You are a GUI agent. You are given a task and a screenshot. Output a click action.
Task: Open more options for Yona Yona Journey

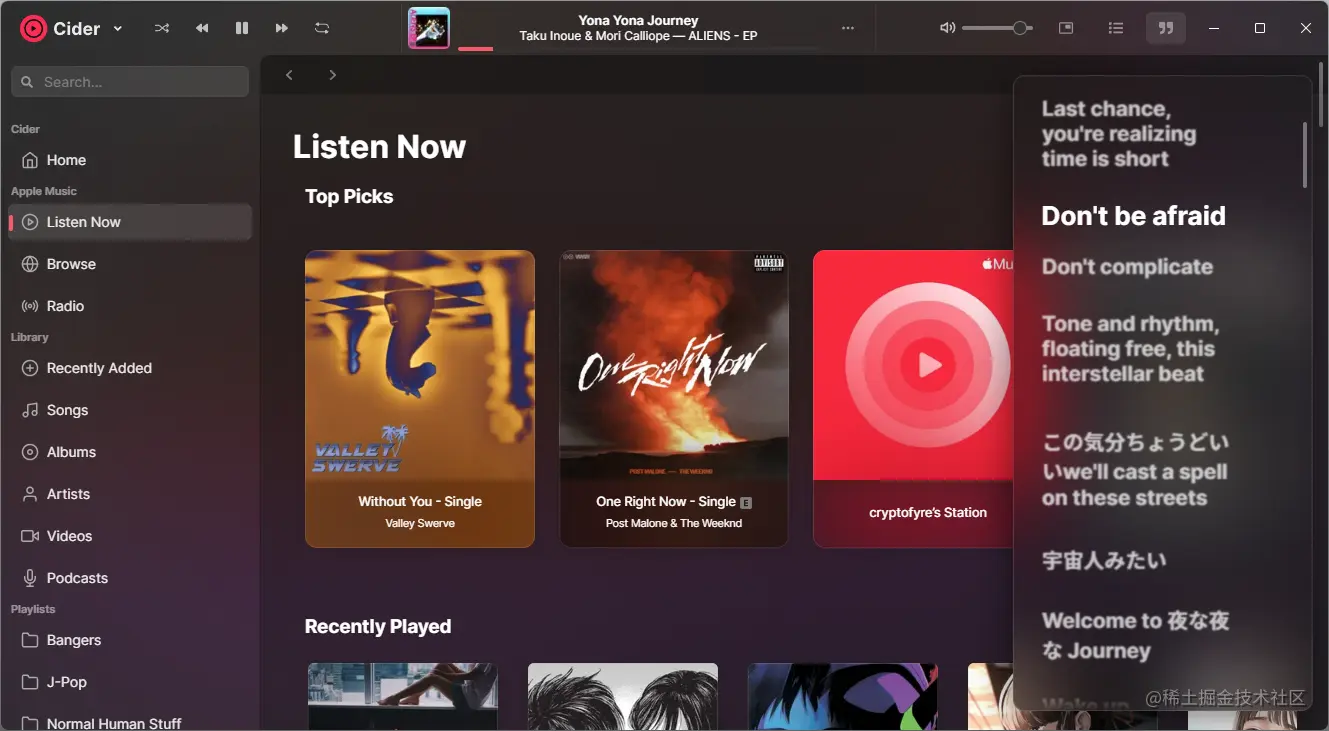(x=848, y=28)
